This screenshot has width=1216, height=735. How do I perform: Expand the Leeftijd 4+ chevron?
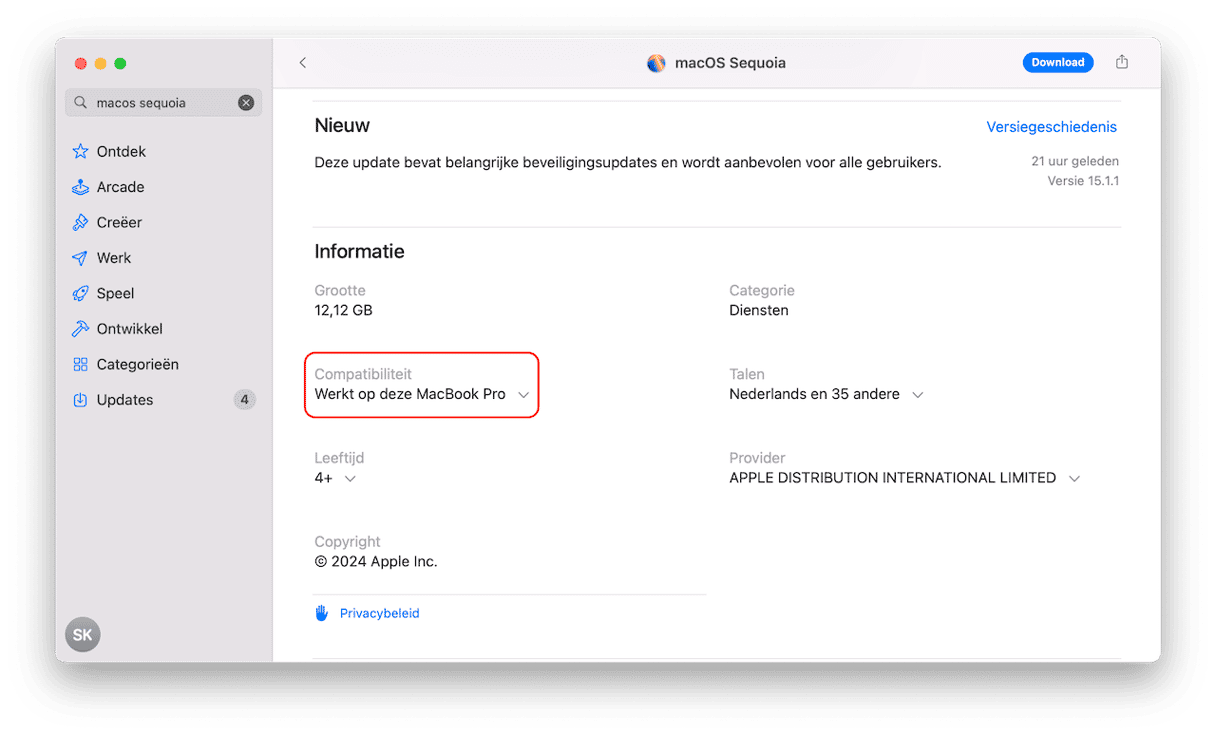pyautogui.click(x=350, y=479)
